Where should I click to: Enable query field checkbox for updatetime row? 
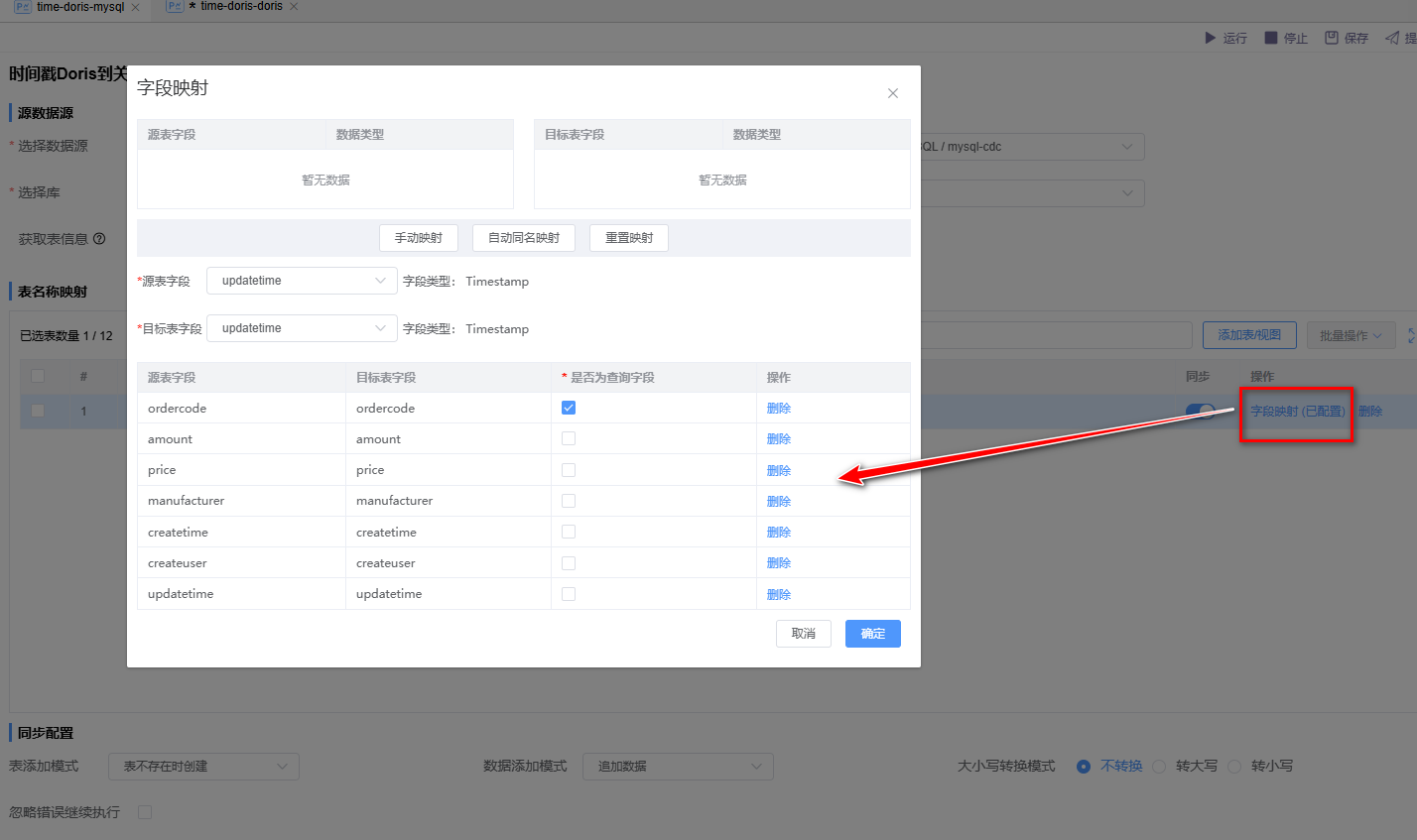click(x=569, y=594)
